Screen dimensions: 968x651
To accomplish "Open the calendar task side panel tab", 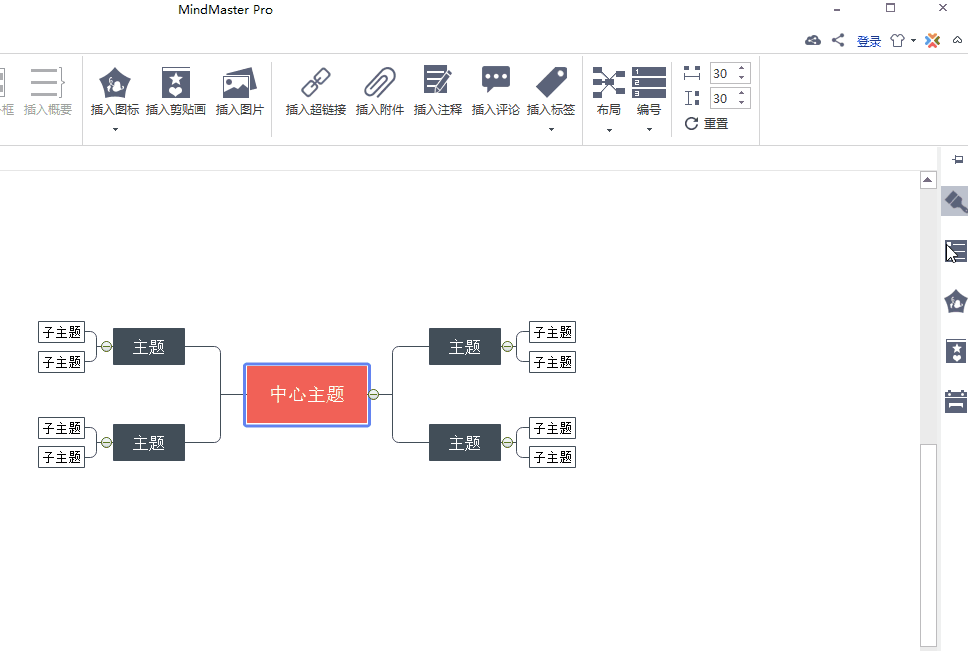I will [956, 401].
